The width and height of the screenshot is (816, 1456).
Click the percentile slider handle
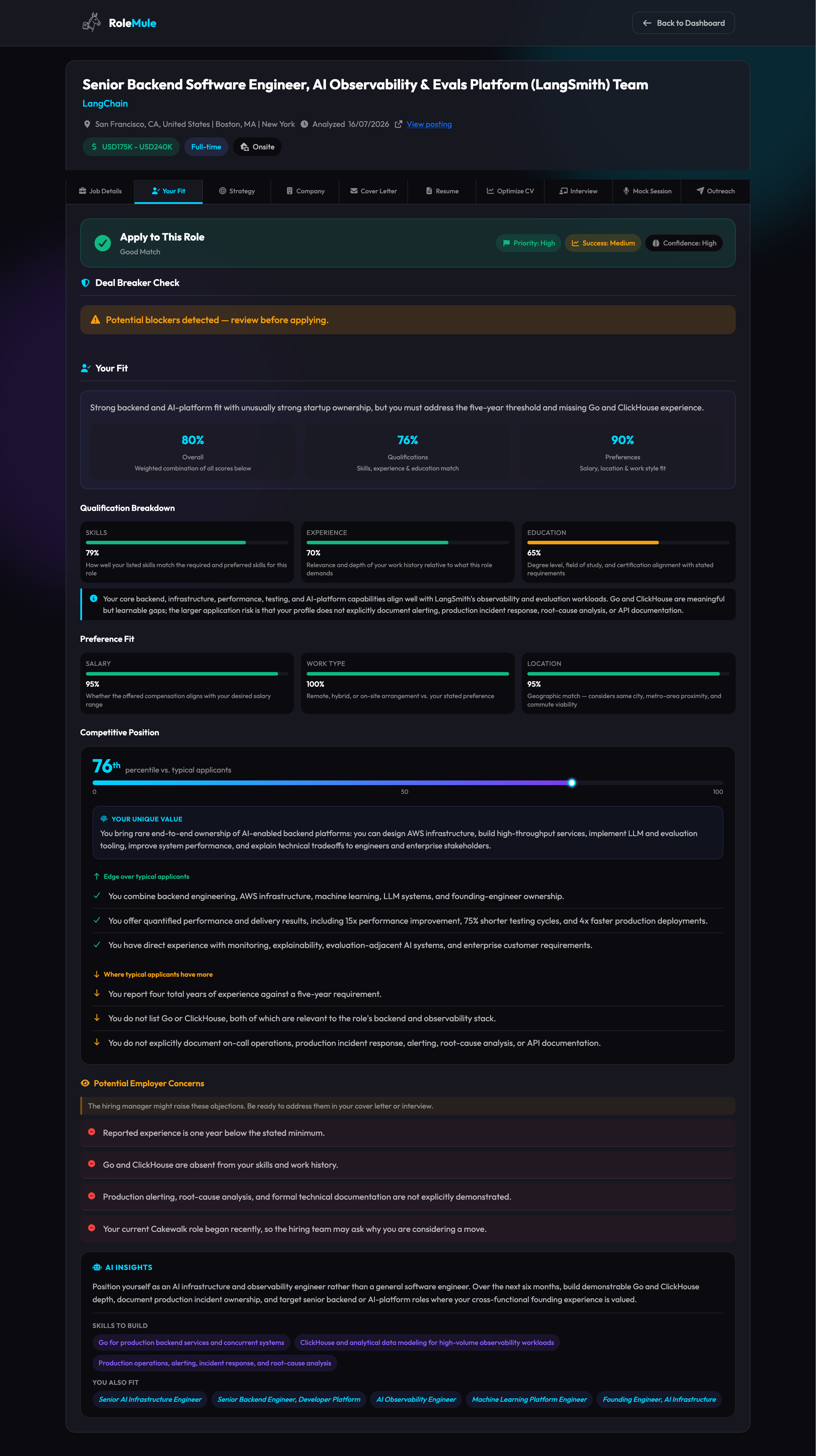point(572,783)
